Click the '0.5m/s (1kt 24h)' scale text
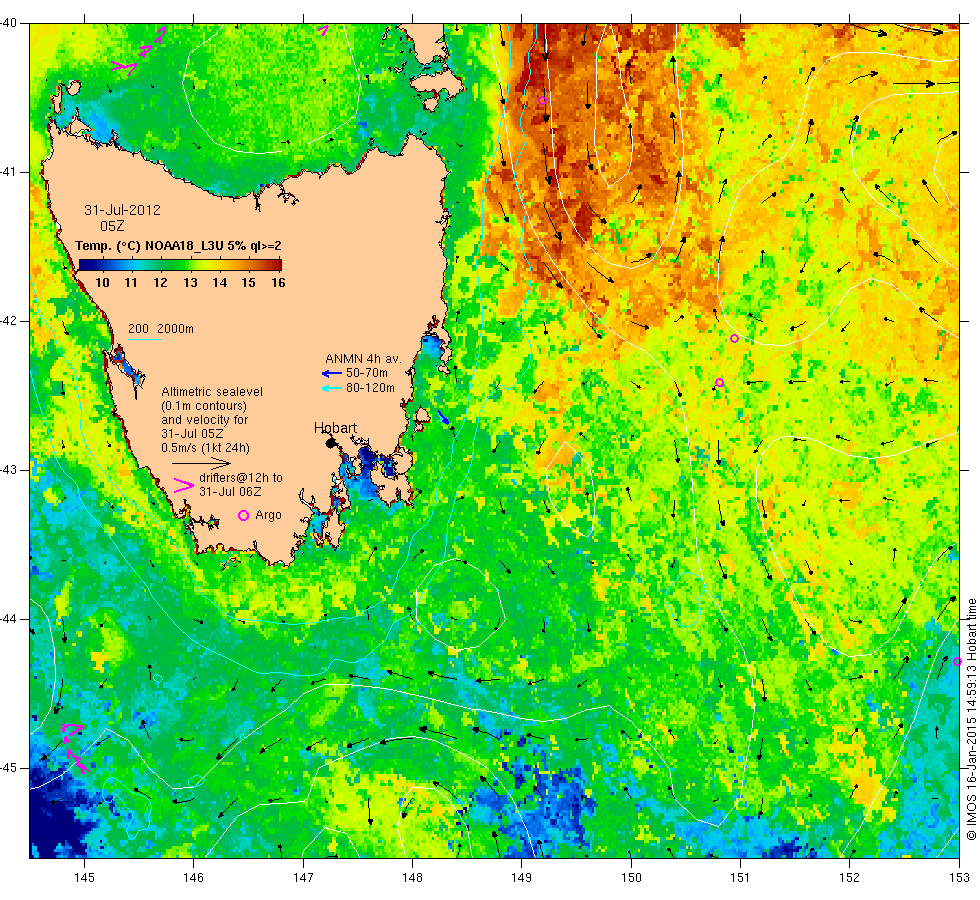The width and height of the screenshot is (980, 900). [206, 448]
